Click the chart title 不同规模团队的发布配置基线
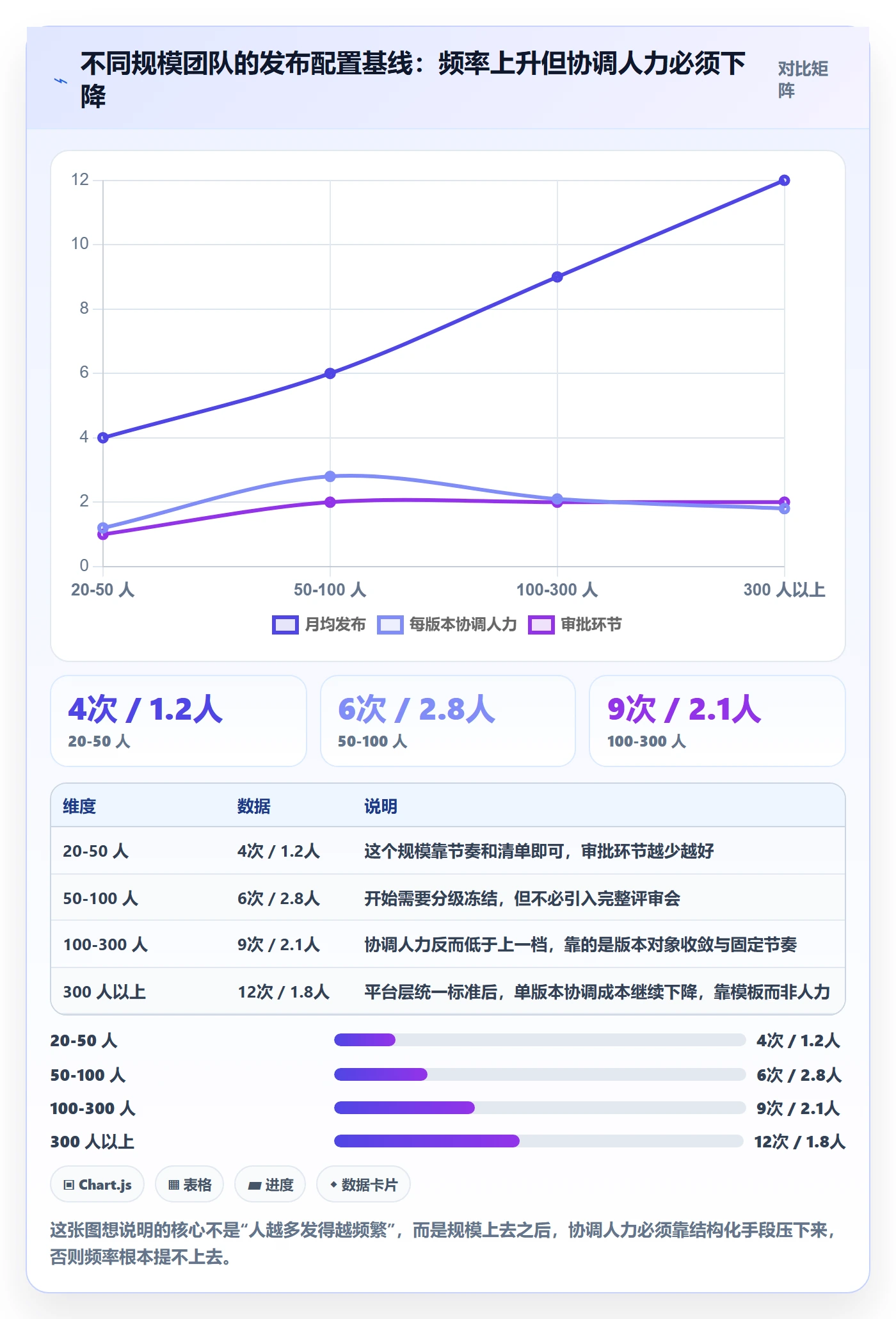The width and height of the screenshot is (896, 1319). click(246, 63)
